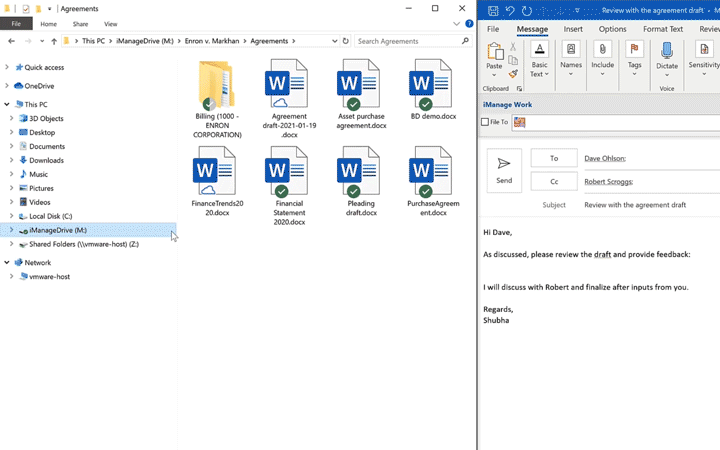The height and width of the screenshot is (450, 720).
Task: Click the Save icon in Outlook title bar
Action: pos(492,10)
